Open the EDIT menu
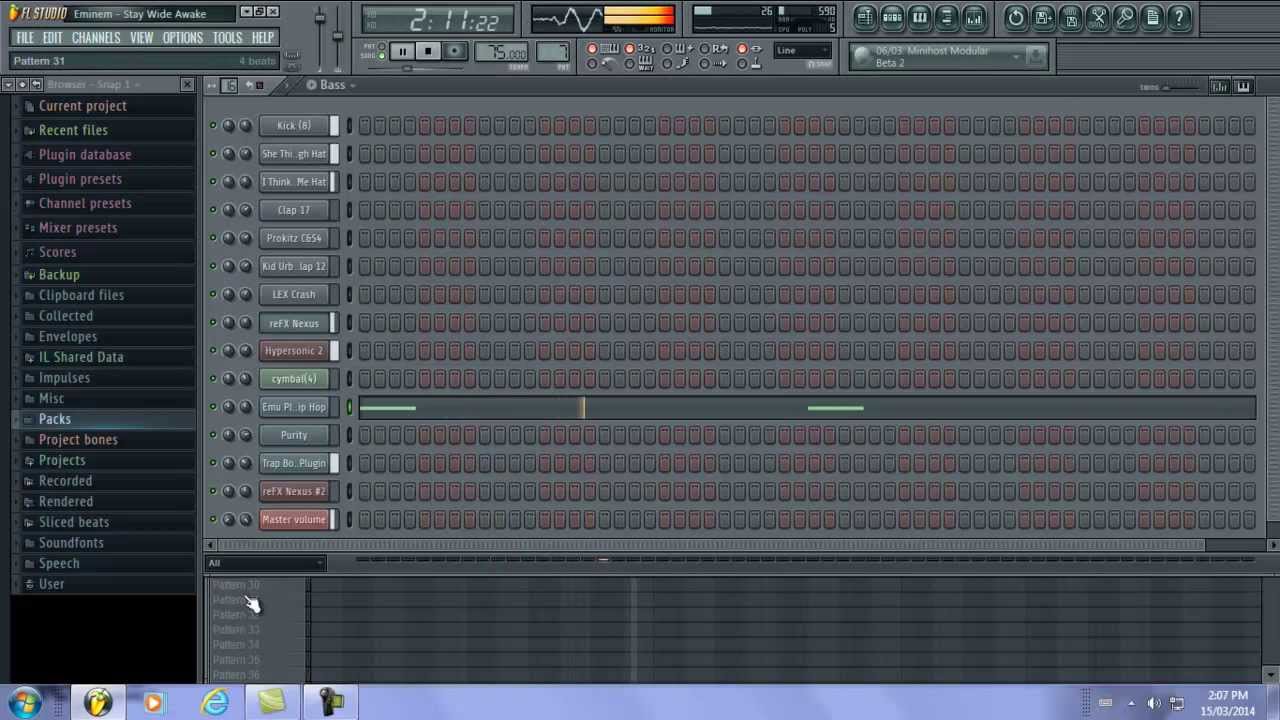1280x720 pixels. tap(53, 38)
